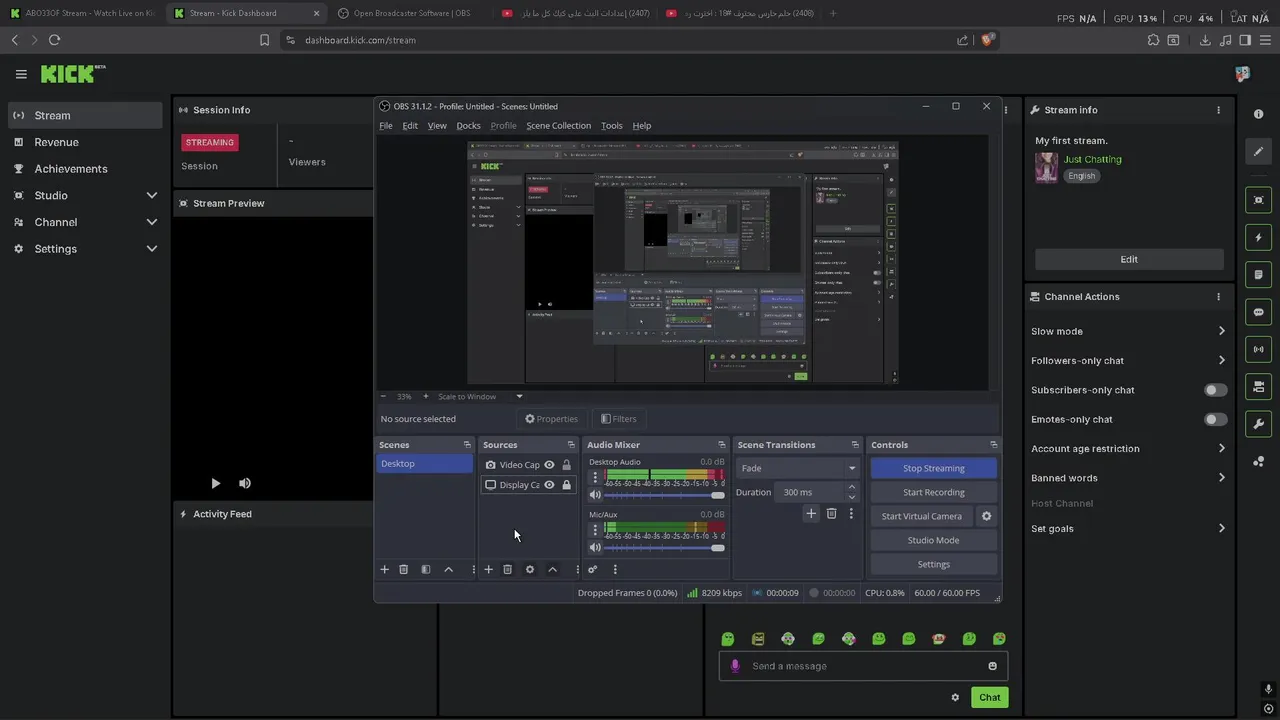Click the Edit button in Stream info
This screenshot has height=720, width=1280.
tap(1129, 259)
